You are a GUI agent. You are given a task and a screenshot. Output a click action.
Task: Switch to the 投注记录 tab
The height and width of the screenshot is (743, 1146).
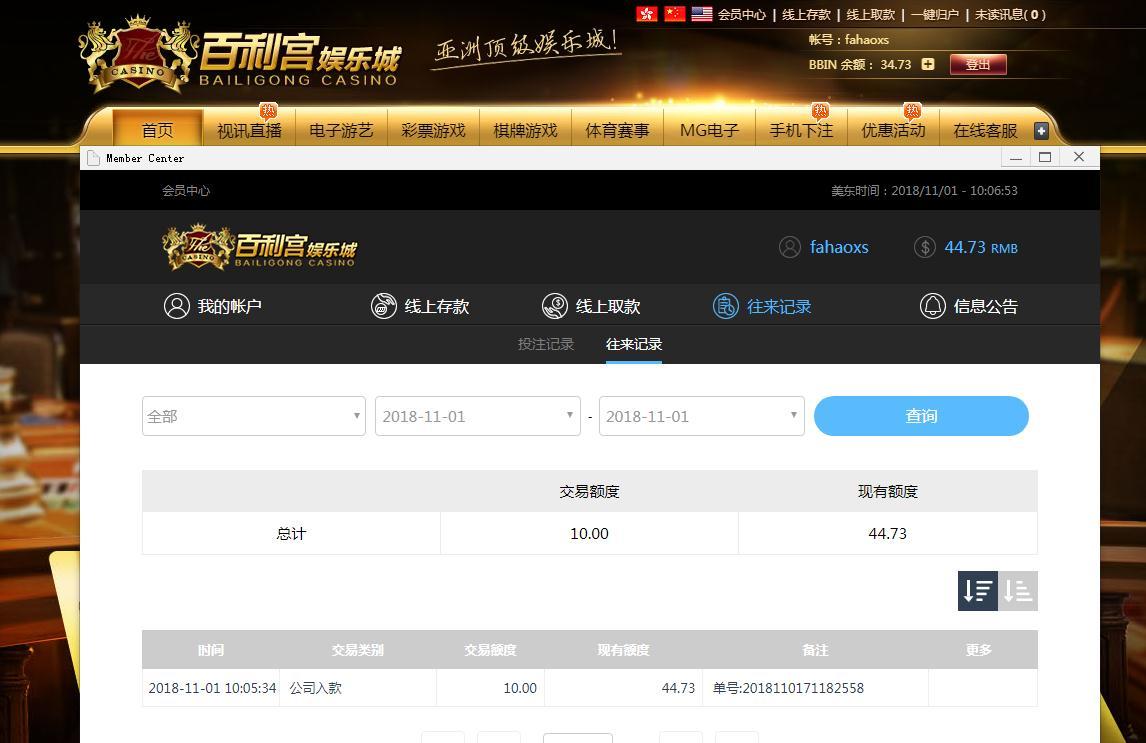546,344
